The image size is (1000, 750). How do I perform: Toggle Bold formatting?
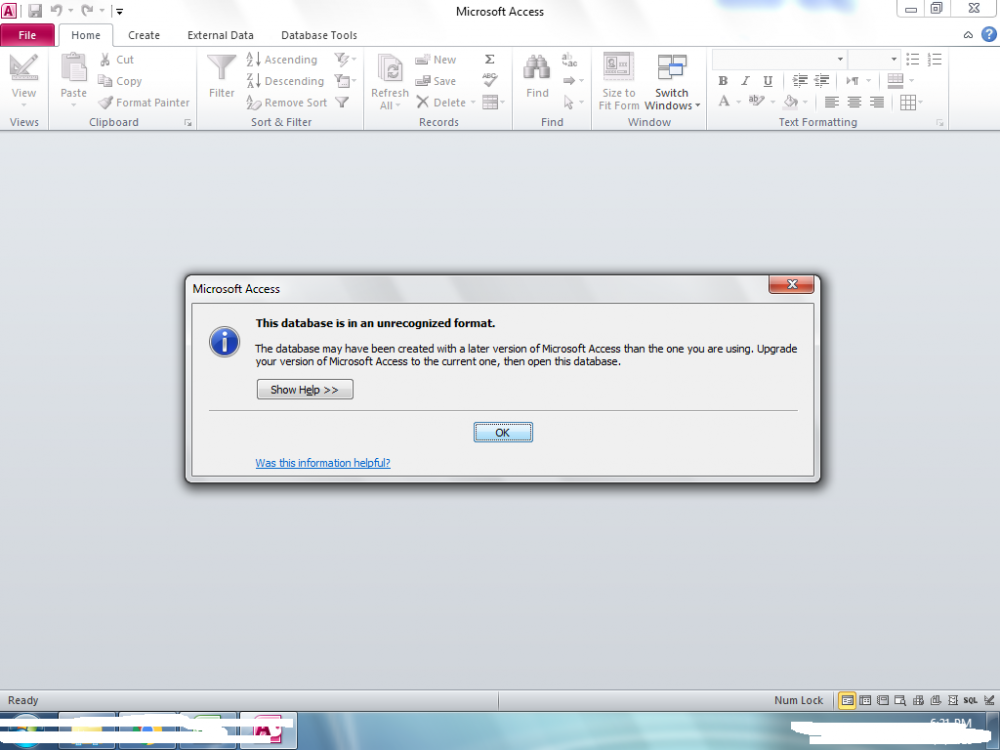pyautogui.click(x=723, y=81)
